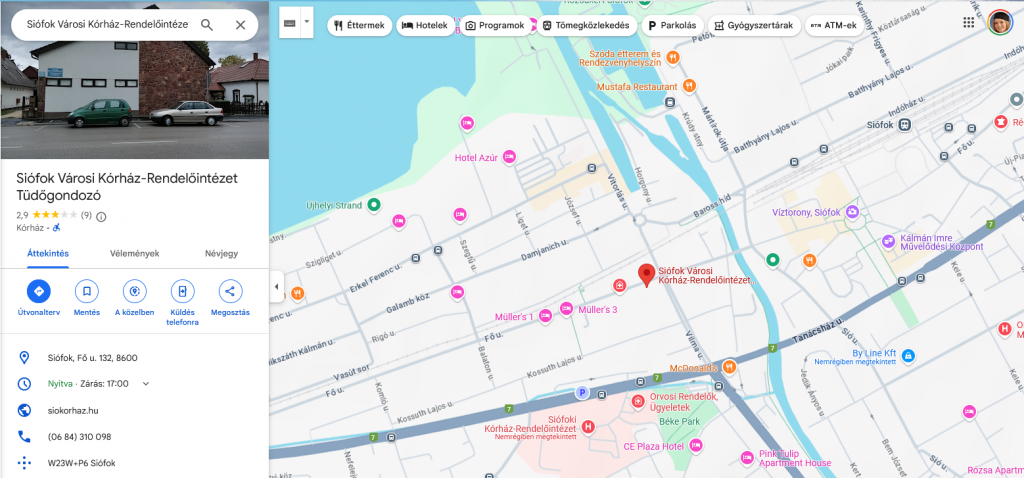The width and height of the screenshot is (1024, 478).
Task: Switch to the Vélemények tab
Action: [x=135, y=253]
